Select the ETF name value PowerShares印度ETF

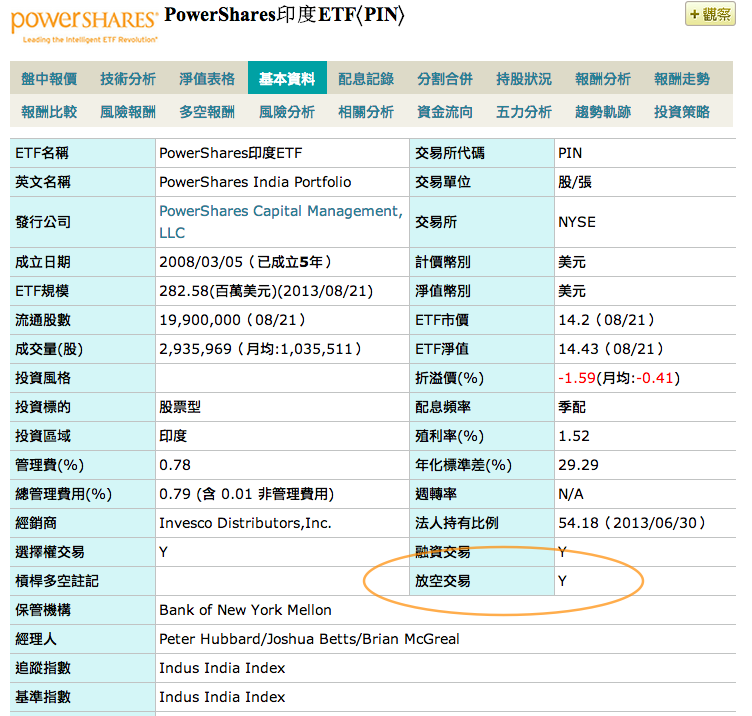pyautogui.click(x=231, y=153)
